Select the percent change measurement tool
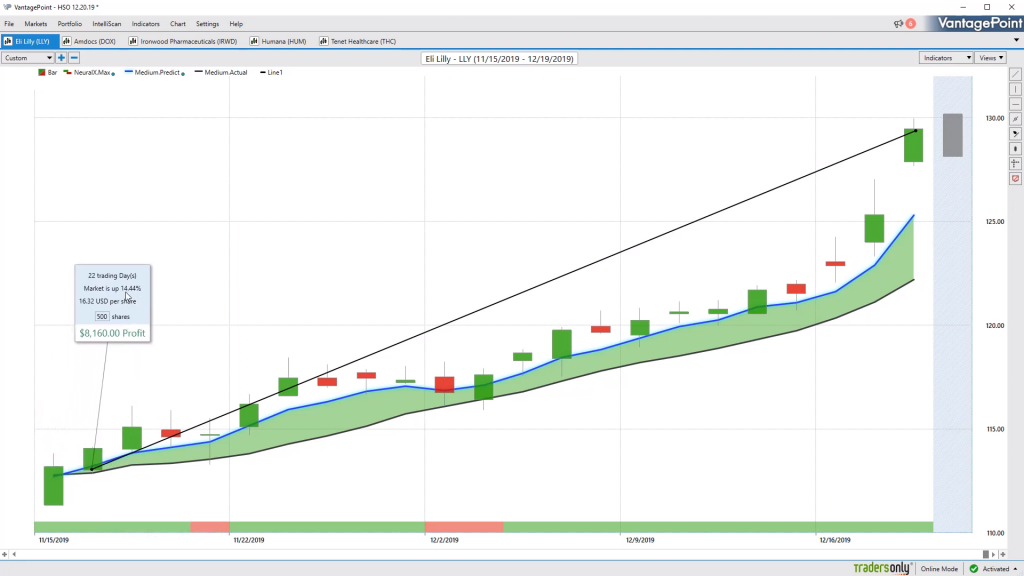1024x576 pixels. [1016, 120]
